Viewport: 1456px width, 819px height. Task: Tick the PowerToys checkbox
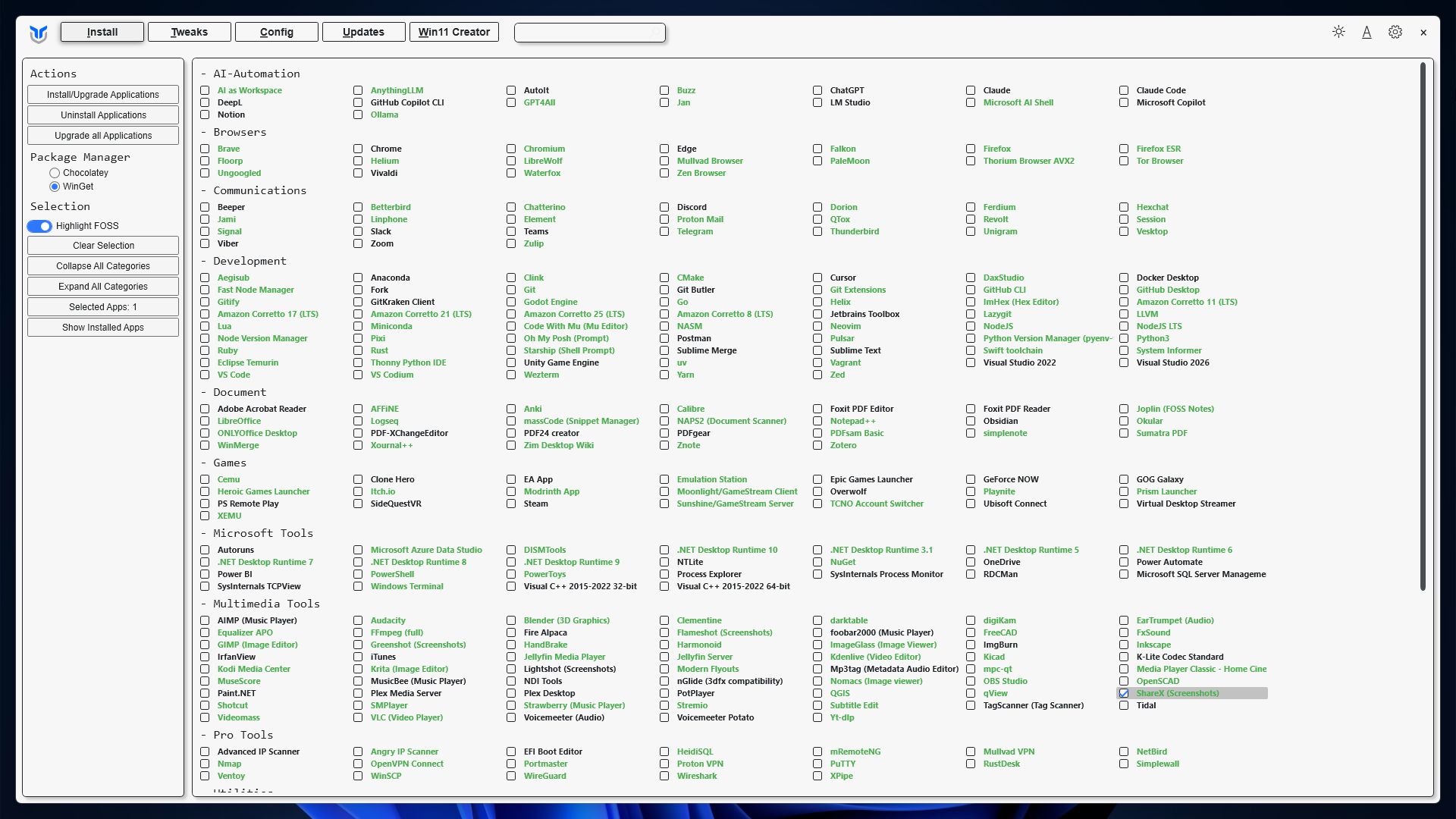coord(511,574)
